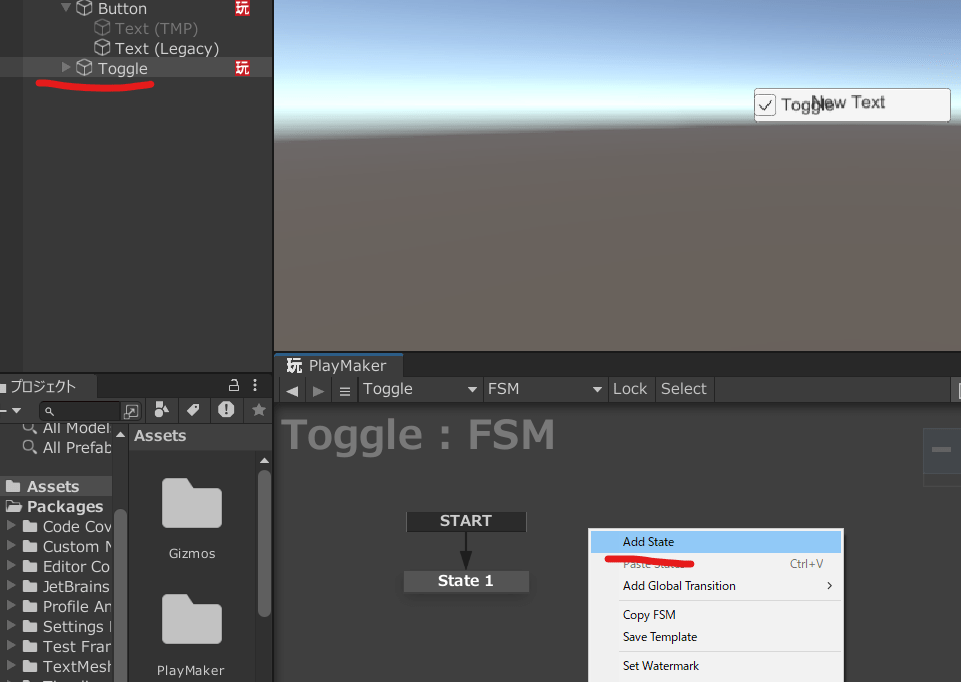Choose Add State from context menu
Screen dimensions: 961x682
click(648, 542)
